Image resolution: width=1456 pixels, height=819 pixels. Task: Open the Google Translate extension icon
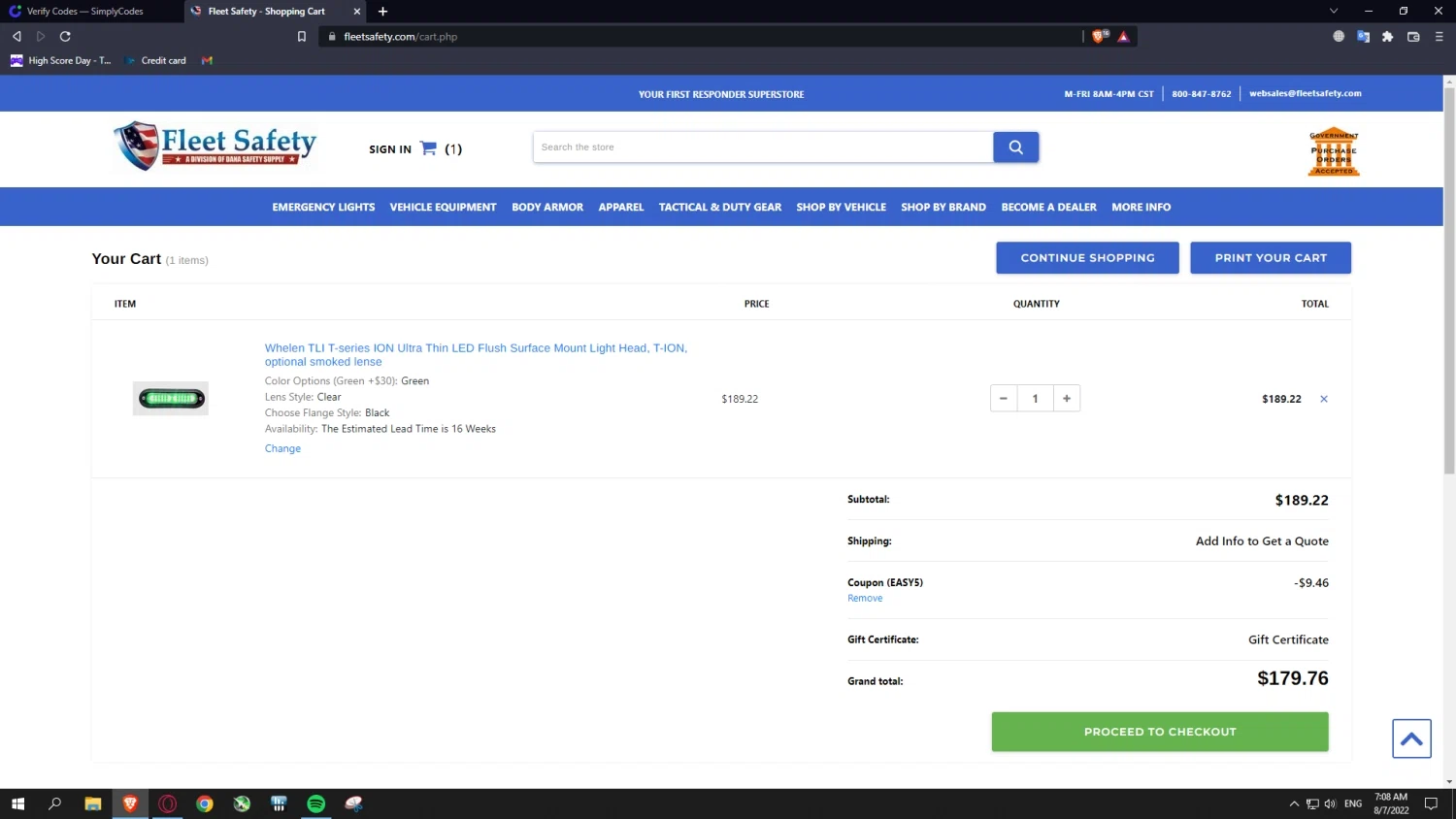[x=1363, y=37]
